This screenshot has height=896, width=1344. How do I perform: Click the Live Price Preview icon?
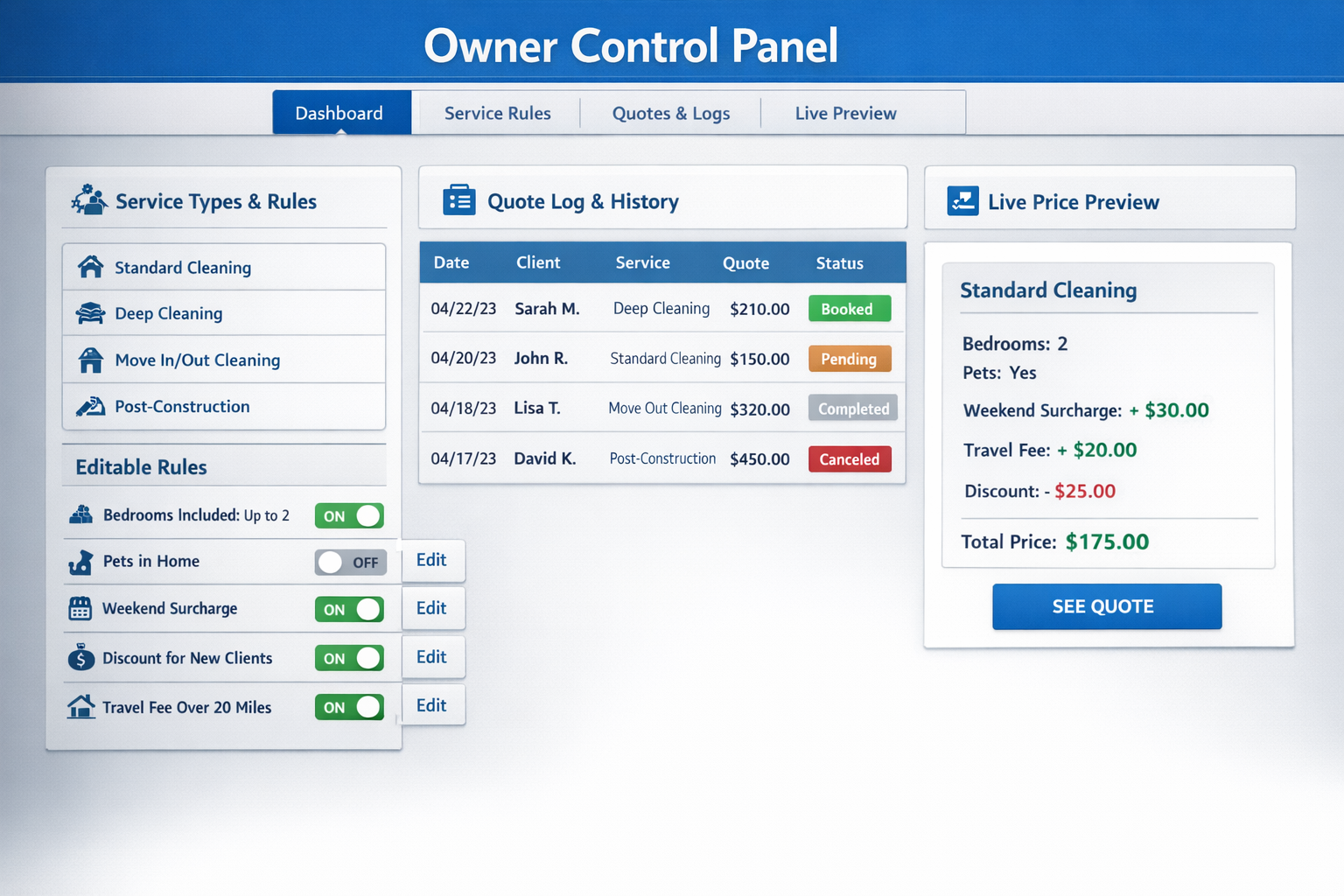[x=962, y=200]
